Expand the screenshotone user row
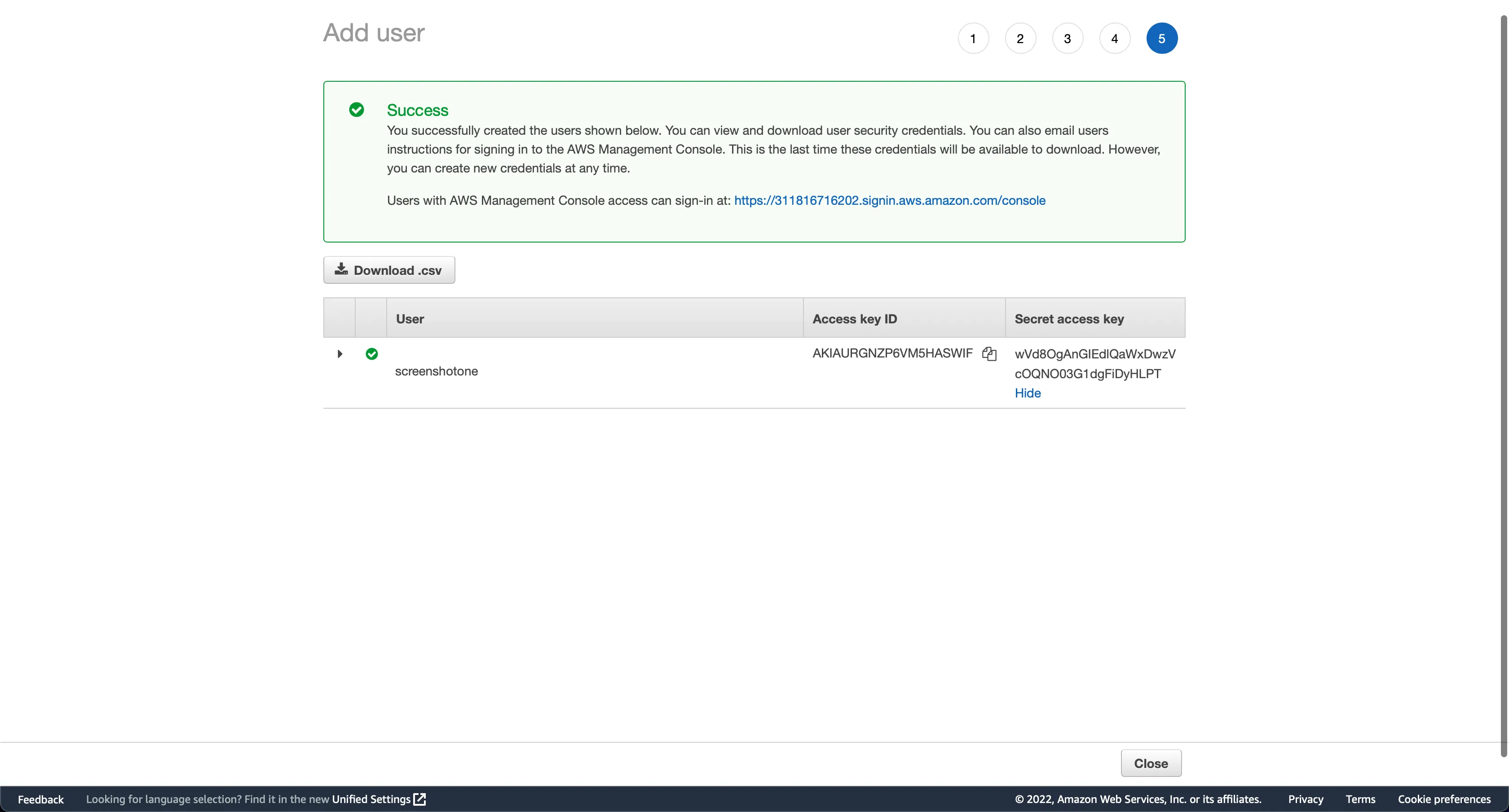Viewport: 1509px width, 812px height. [x=340, y=354]
